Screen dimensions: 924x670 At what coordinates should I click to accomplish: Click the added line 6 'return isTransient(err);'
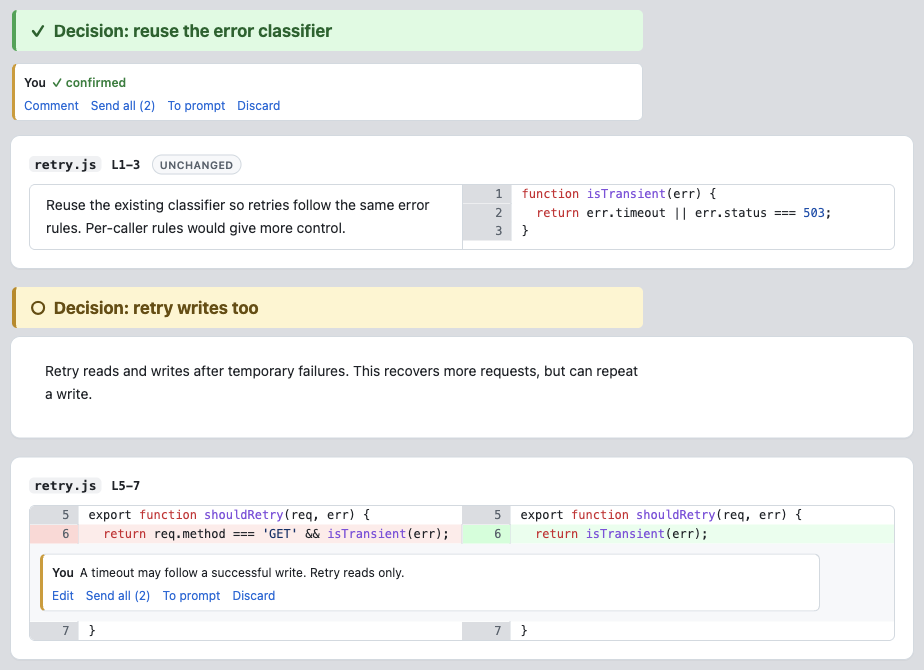click(x=702, y=534)
